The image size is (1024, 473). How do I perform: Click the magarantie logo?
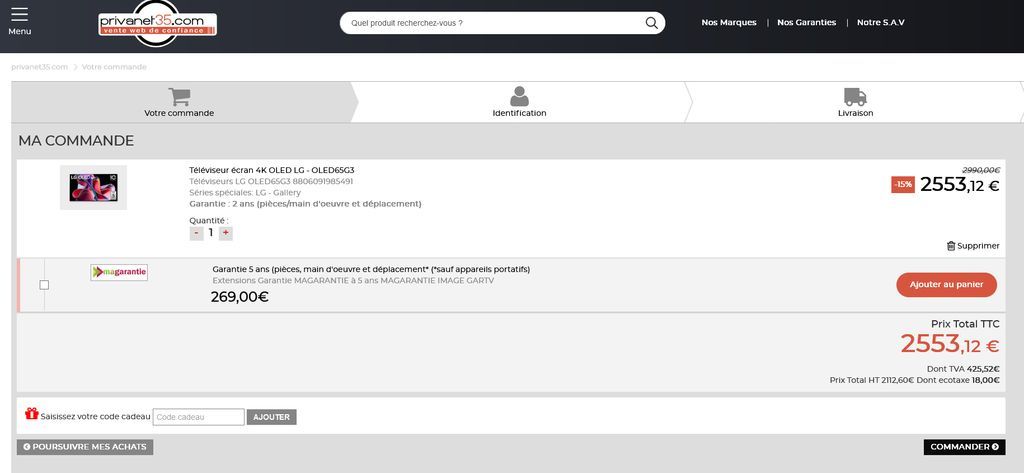pos(119,272)
